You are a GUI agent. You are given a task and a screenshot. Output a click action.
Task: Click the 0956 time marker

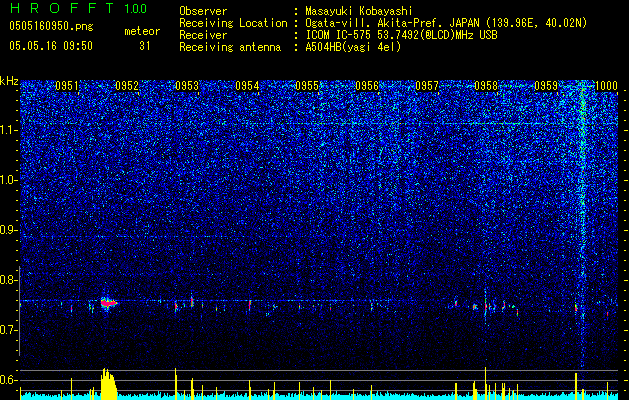(367, 86)
